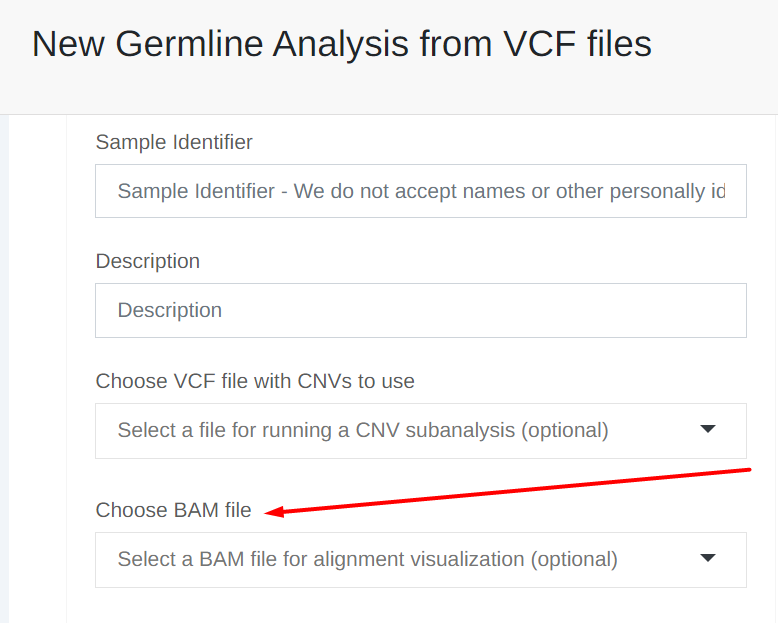Click the "Sample Identifier" field label
The image size is (778, 623).
point(174,142)
